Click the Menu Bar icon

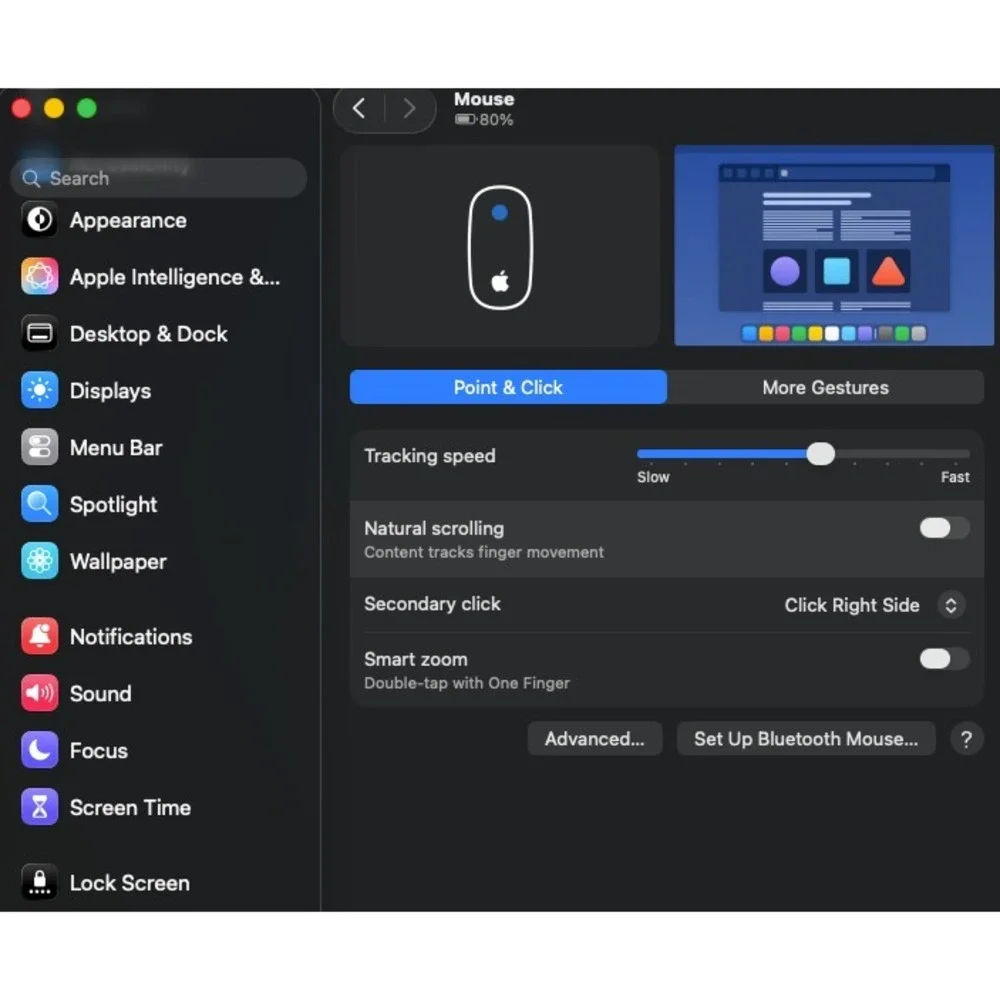pyautogui.click(x=40, y=447)
